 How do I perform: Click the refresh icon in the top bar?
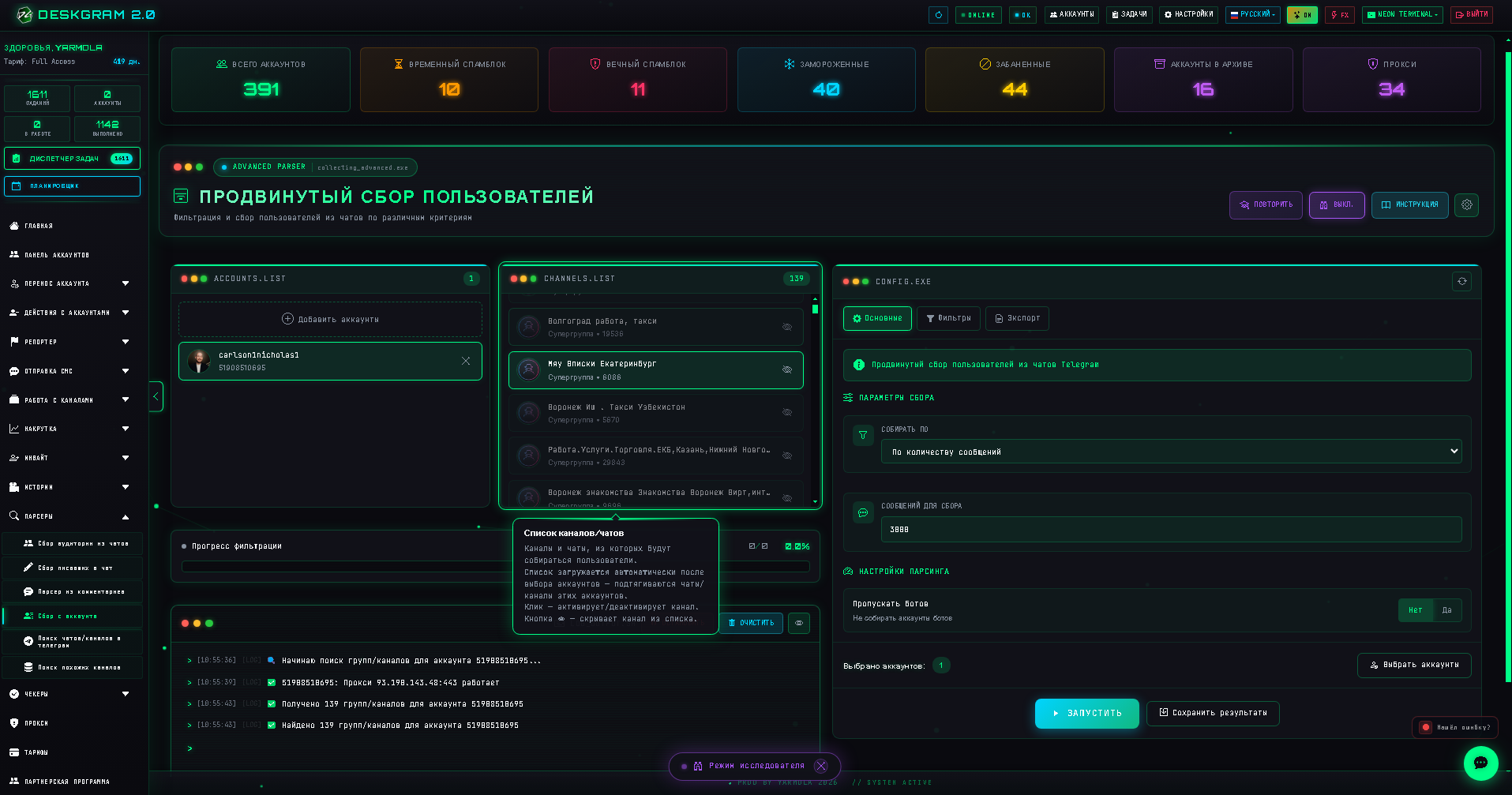pos(938,14)
